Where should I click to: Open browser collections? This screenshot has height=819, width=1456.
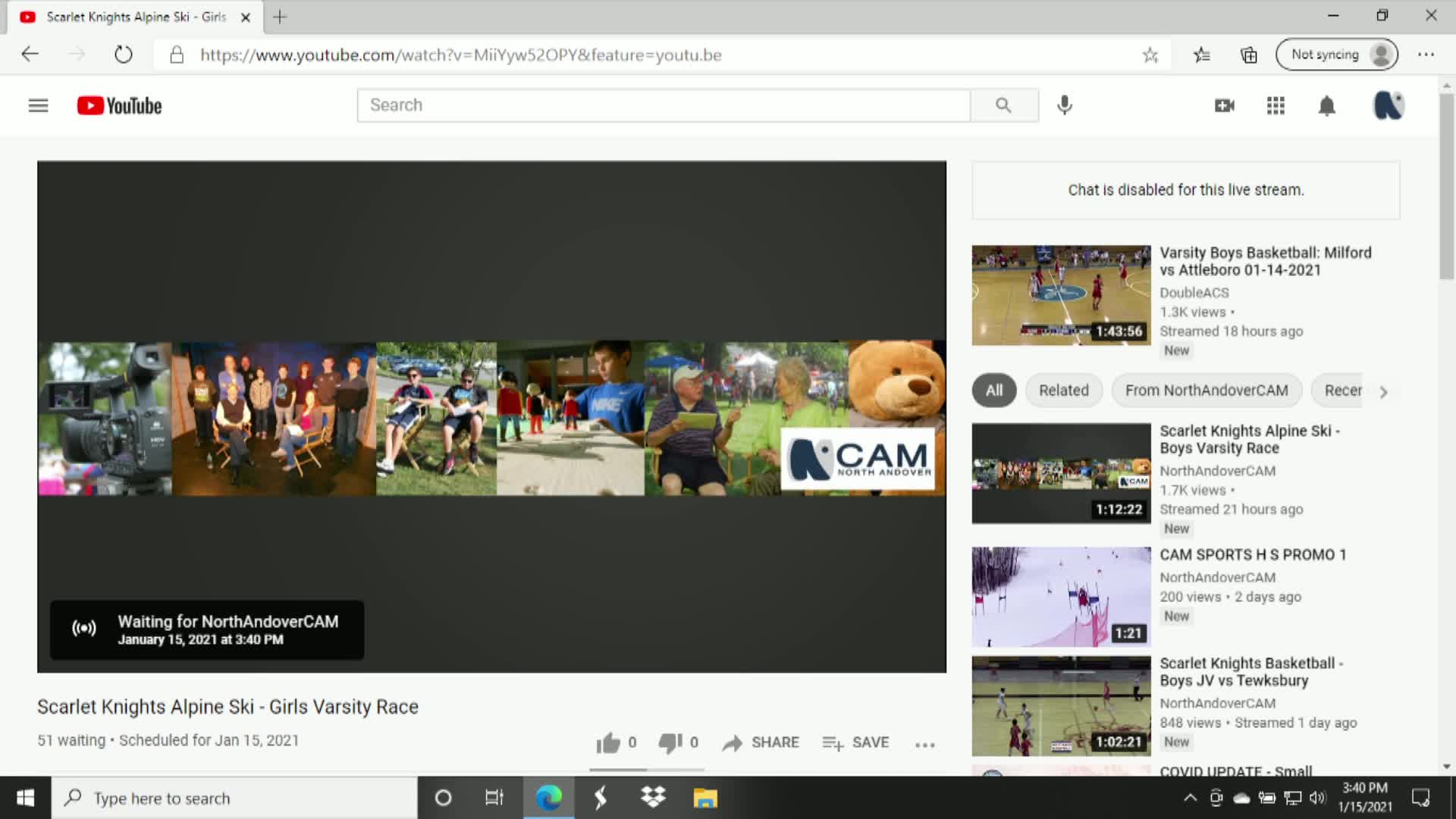click(x=1248, y=55)
